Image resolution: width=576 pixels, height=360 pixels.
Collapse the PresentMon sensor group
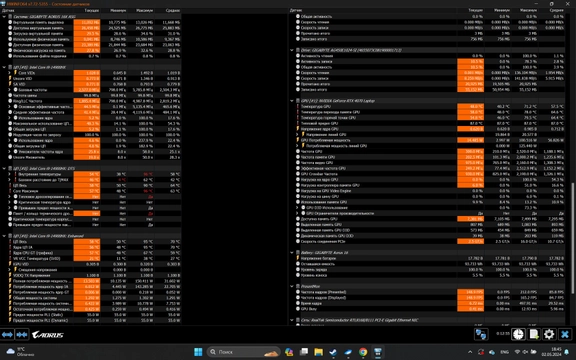(292, 286)
